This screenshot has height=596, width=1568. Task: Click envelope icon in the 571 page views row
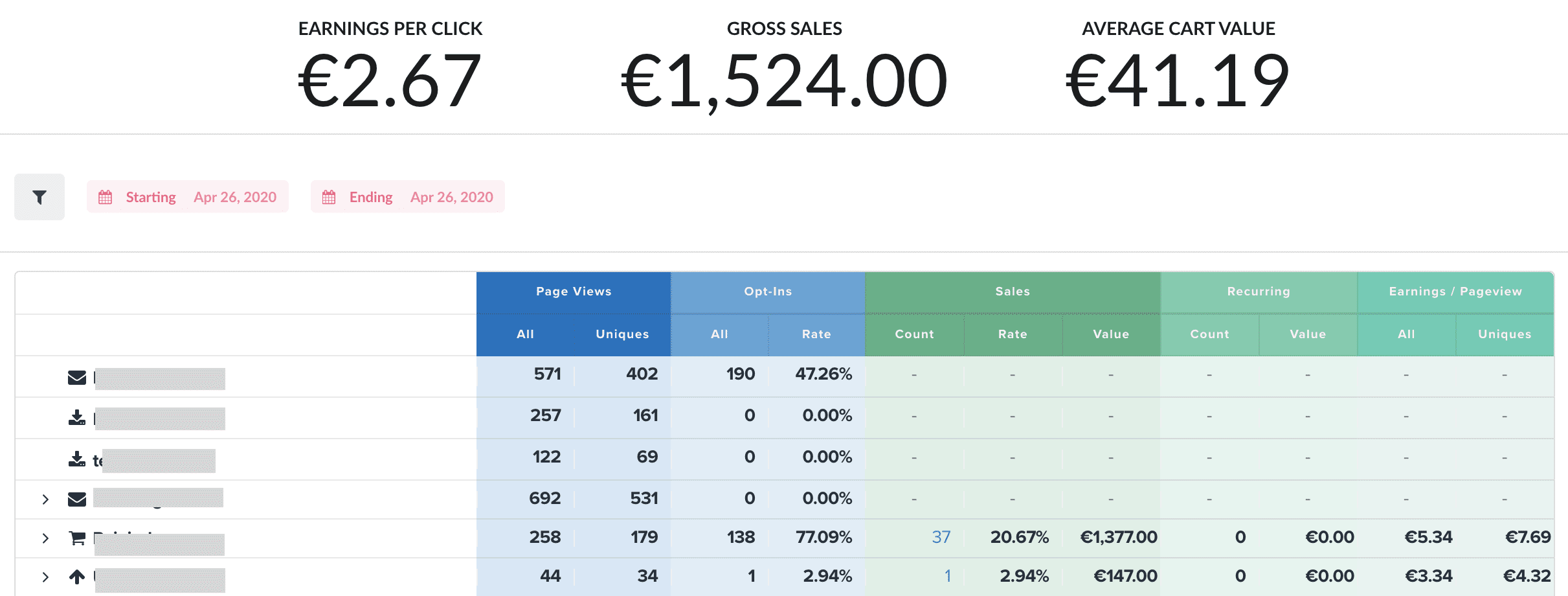(x=77, y=377)
